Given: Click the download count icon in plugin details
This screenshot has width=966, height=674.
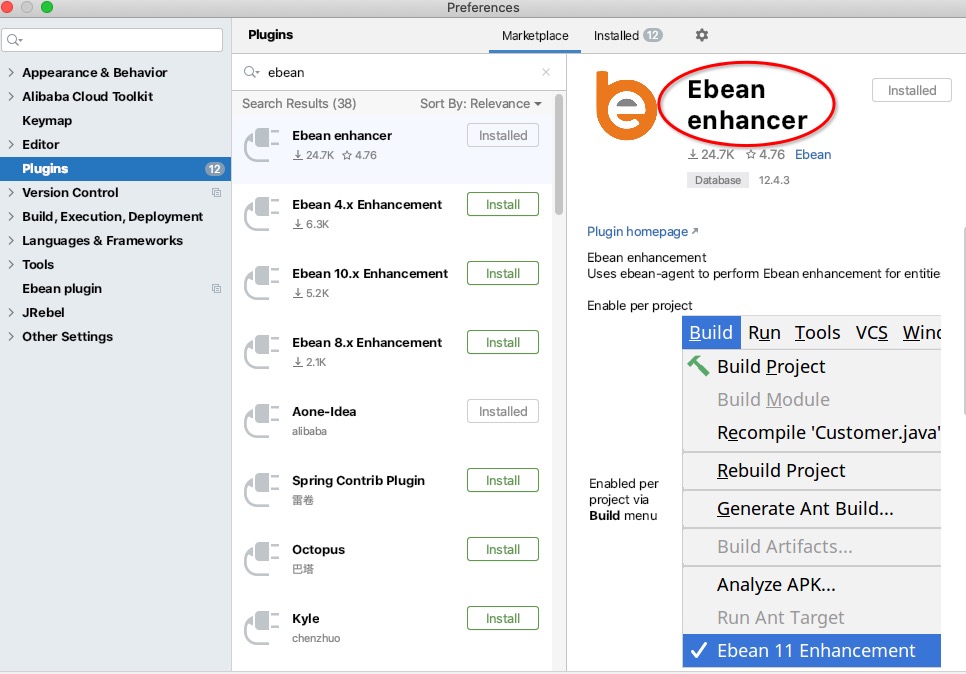Looking at the screenshot, I should pos(693,154).
